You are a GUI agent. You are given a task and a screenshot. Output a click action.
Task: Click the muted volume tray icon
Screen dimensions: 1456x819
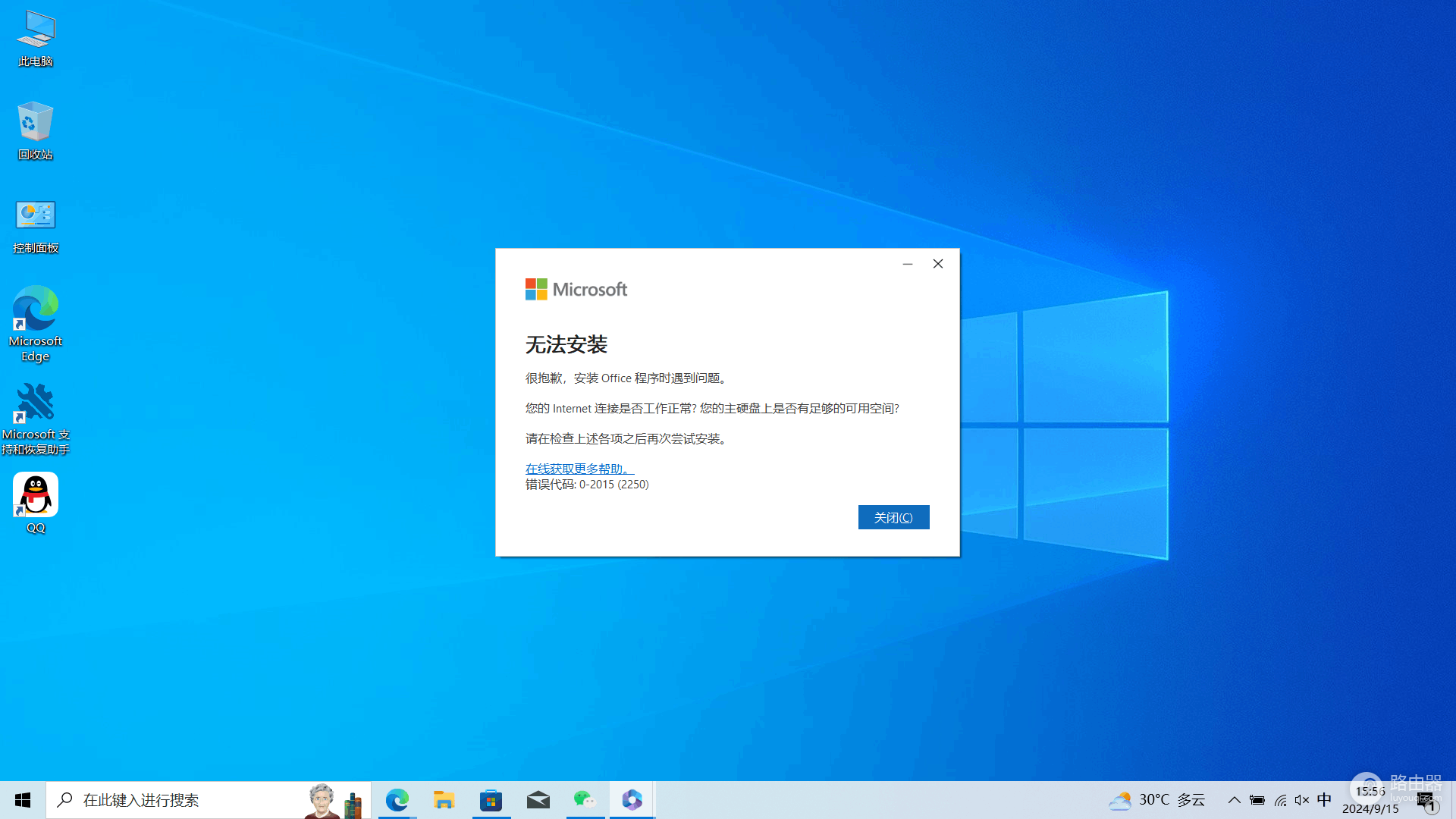click(x=1302, y=800)
